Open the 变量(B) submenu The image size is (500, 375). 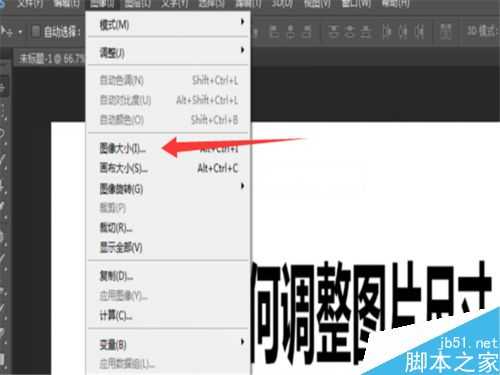click(168, 345)
